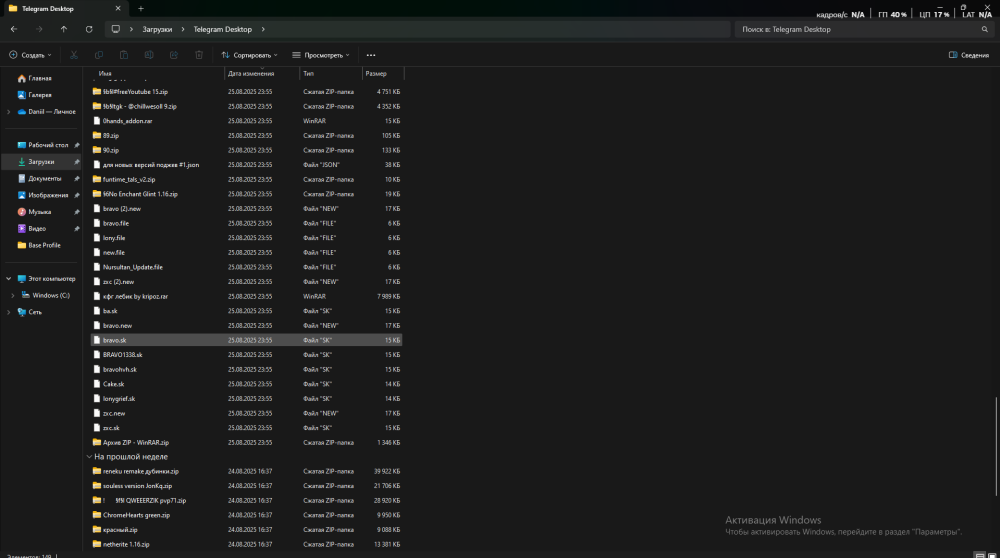Refresh the Telegram Desktop folder view
Viewport: 1000px width, 558px height.
click(x=89, y=29)
